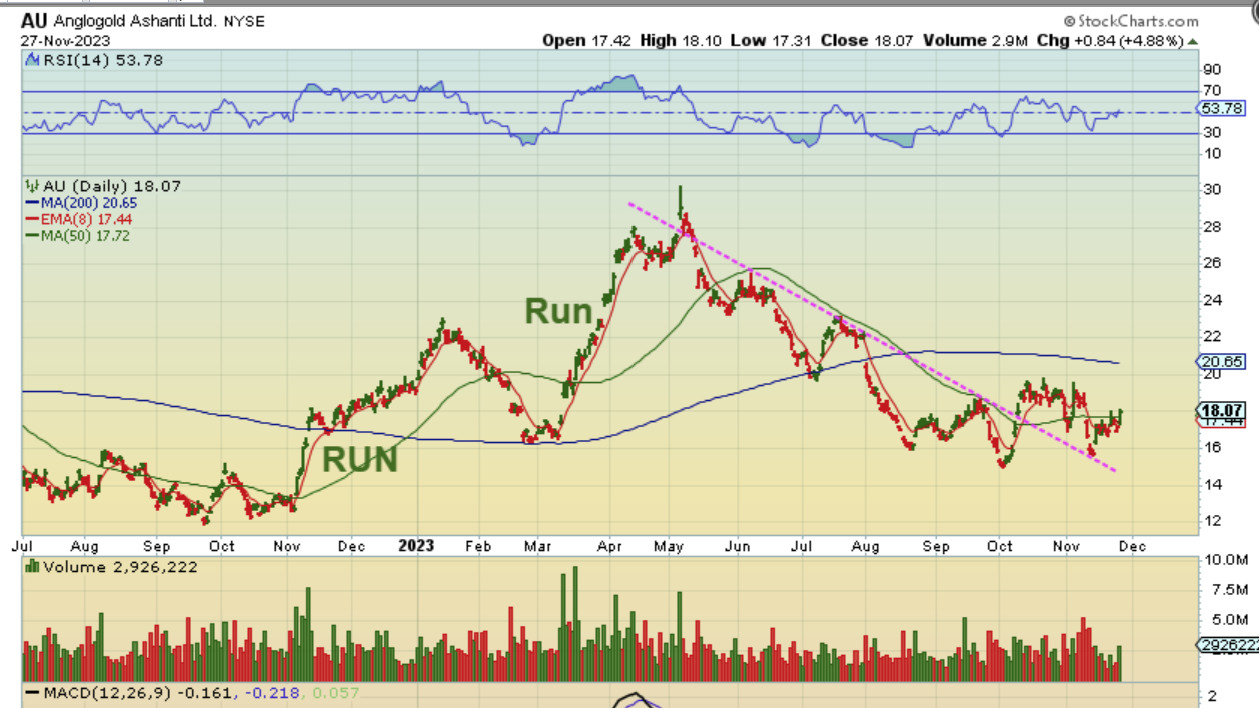This screenshot has height=708, width=1260.
Task: Click the May month label
Action: click(670, 546)
